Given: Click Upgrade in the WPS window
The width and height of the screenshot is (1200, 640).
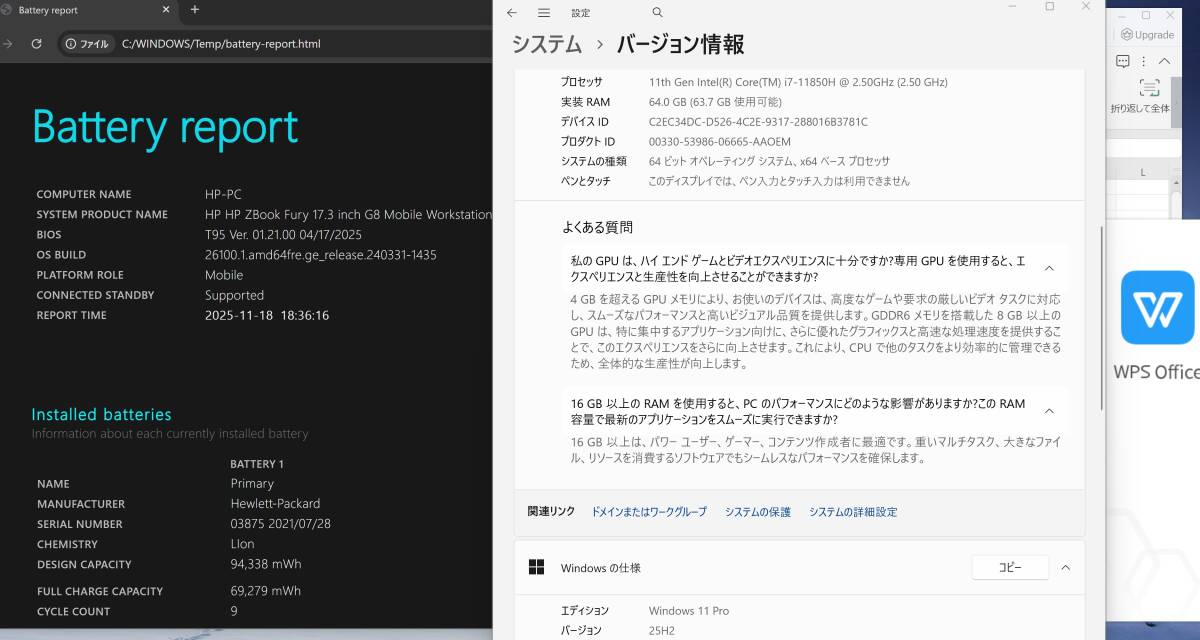Looking at the screenshot, I should pos(1147,35).
